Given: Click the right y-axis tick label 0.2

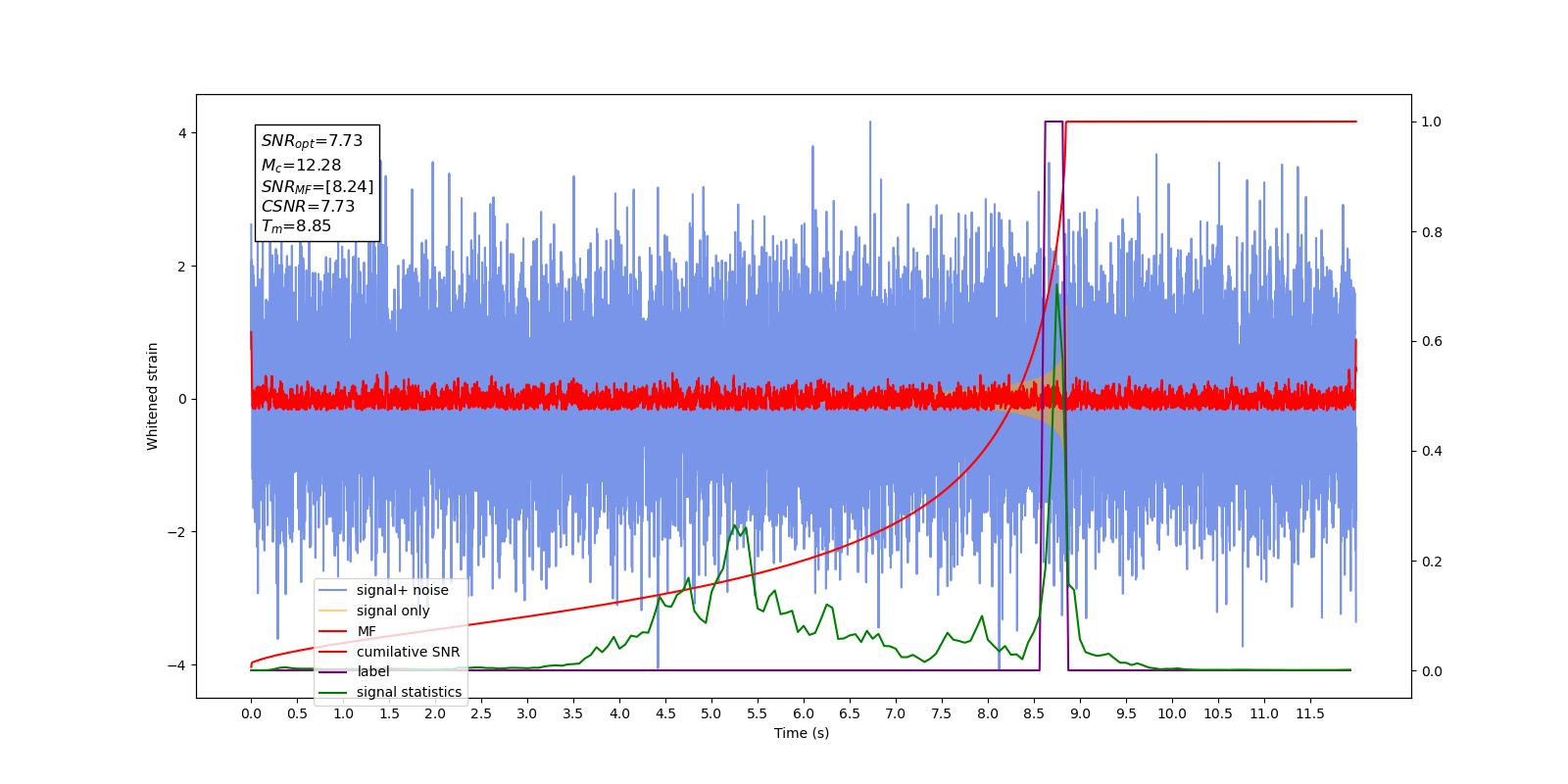Looking at the screenshot, I should coord(1432,562).
